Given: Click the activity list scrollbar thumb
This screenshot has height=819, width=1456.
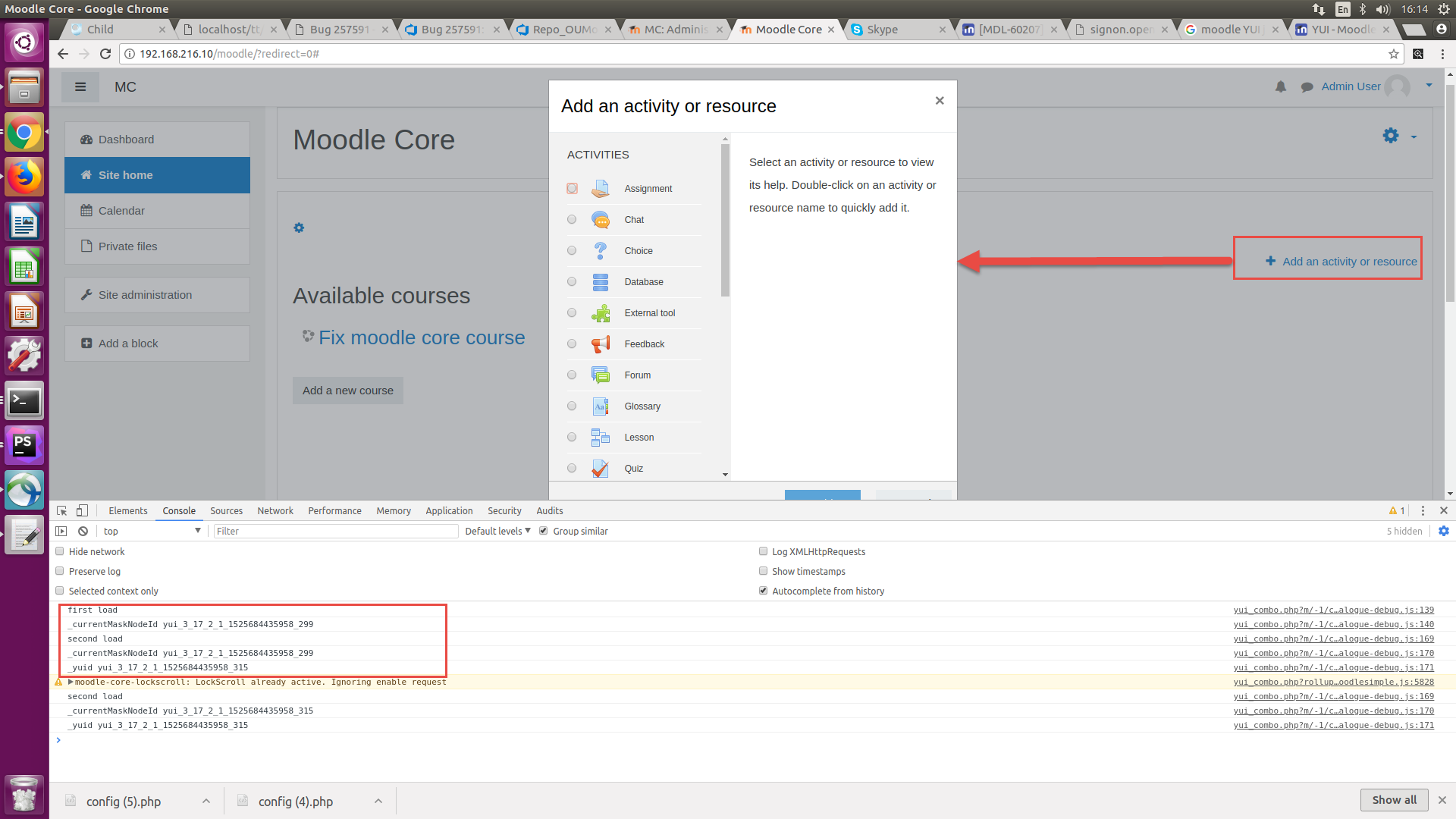Looking at the screenshot, I should [725, 220].
